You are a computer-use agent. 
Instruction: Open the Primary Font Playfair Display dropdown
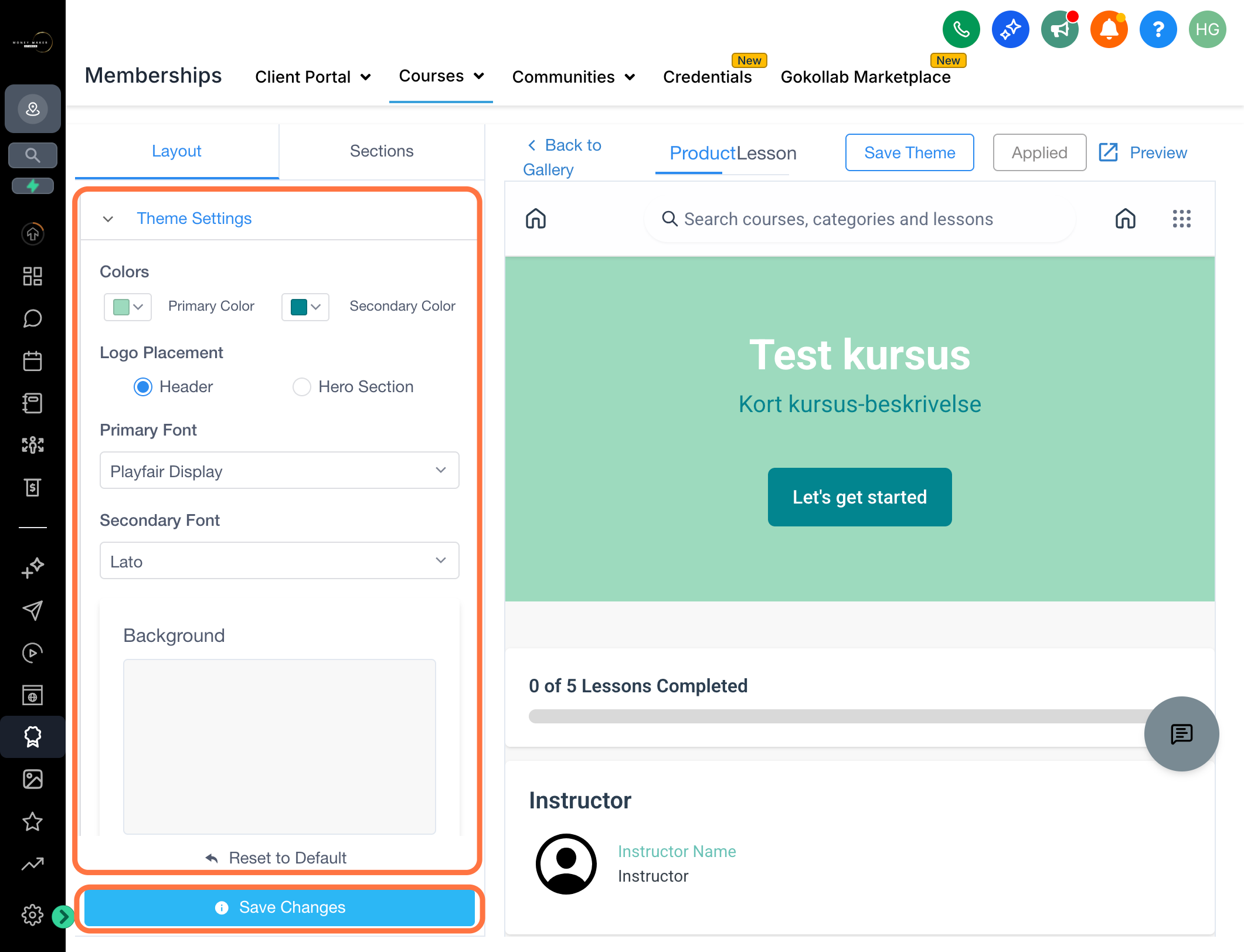click(x=280, y=470)
